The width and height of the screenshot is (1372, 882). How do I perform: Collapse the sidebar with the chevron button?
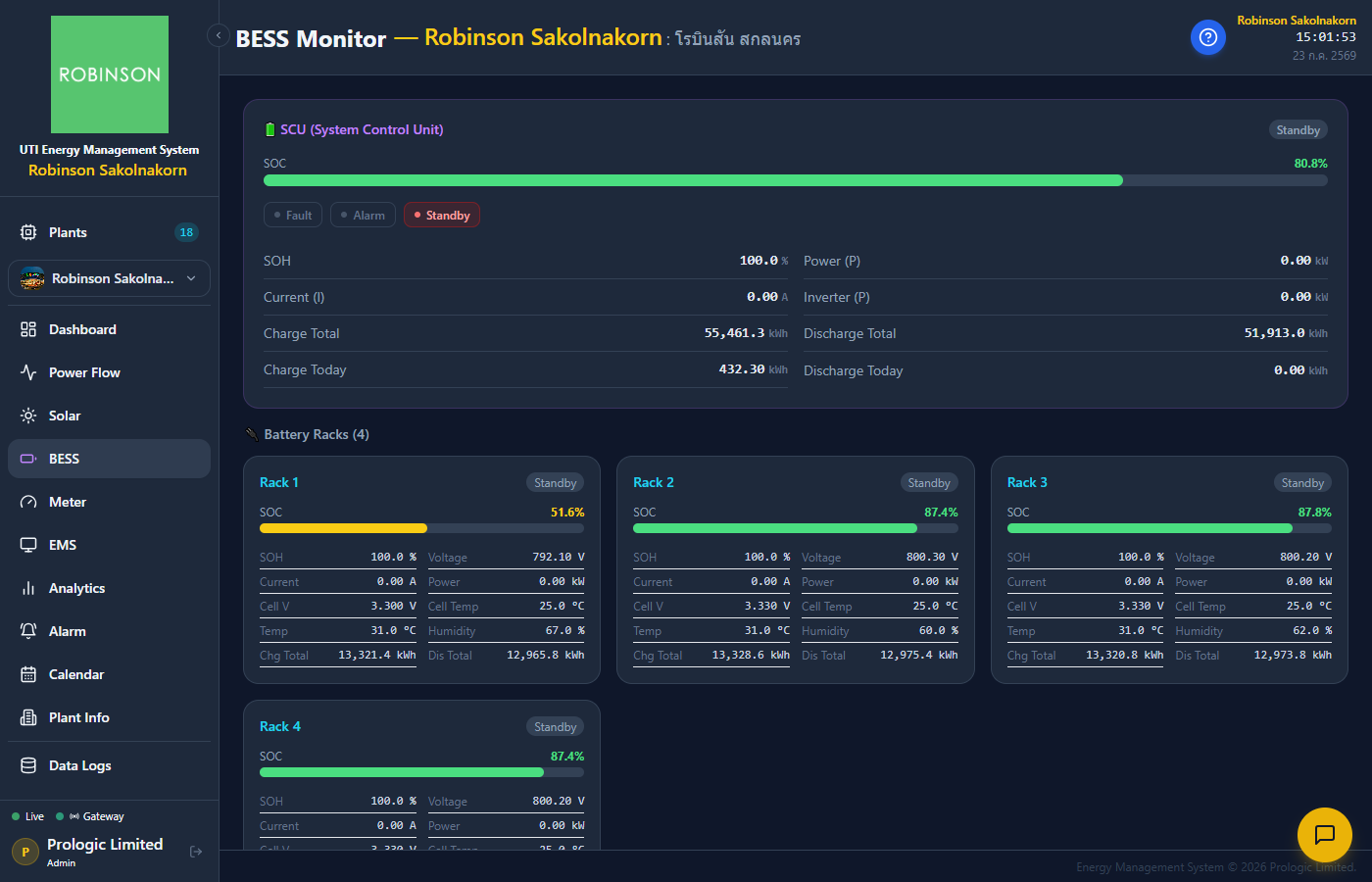(x=218, y=35)
